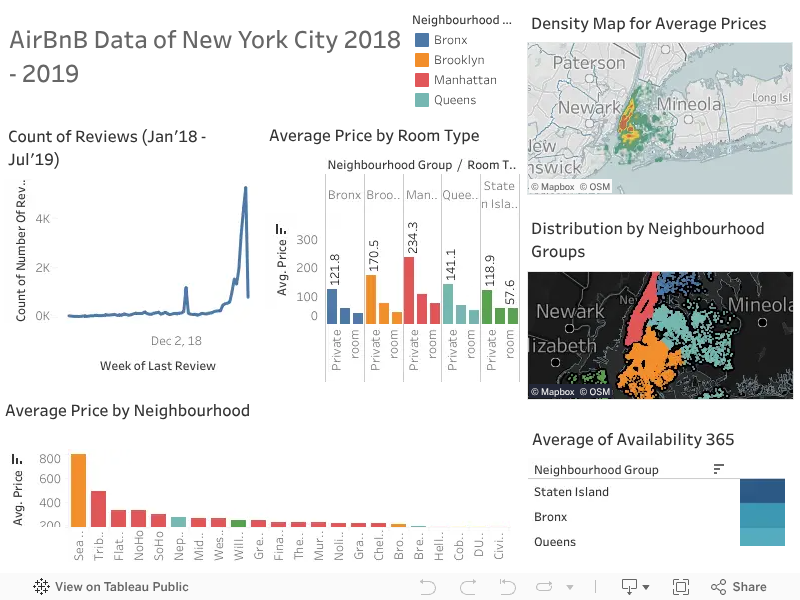Click the Redo arrow in Tableau toolbar
The image size is (800, 600).
tap(468, 587)
